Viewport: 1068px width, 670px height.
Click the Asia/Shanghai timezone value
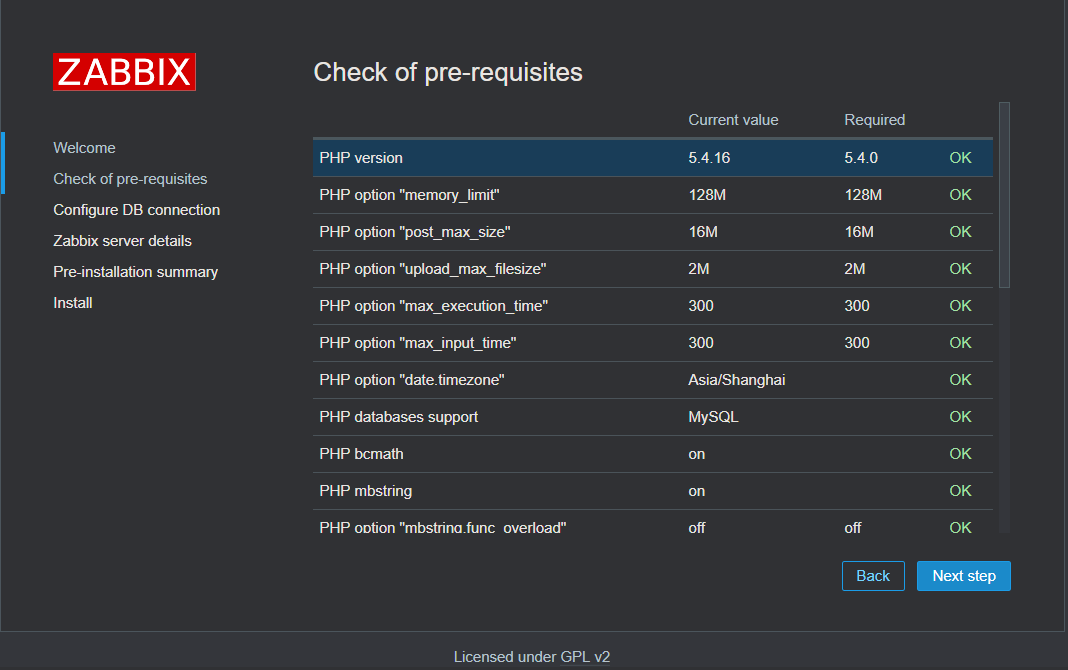click(736, 380)
